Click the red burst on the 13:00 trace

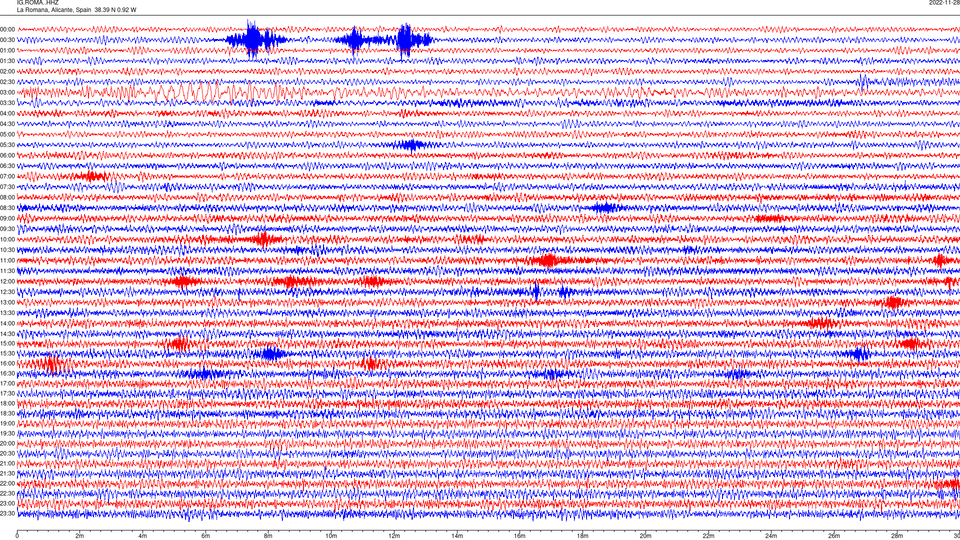[x=894, y=302]
